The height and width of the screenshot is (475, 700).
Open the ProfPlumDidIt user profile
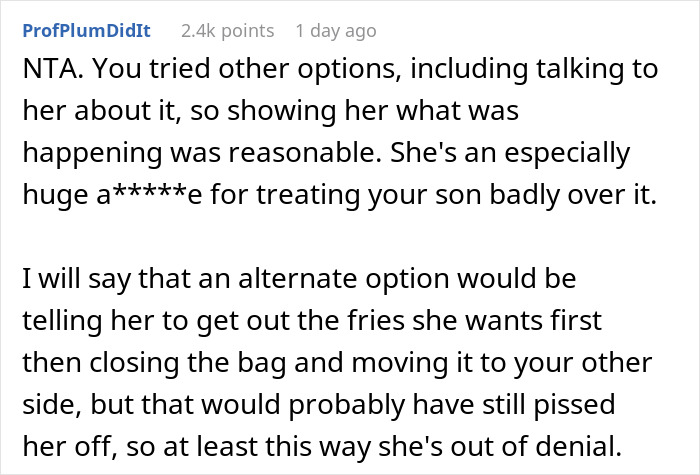pos(86,31)
